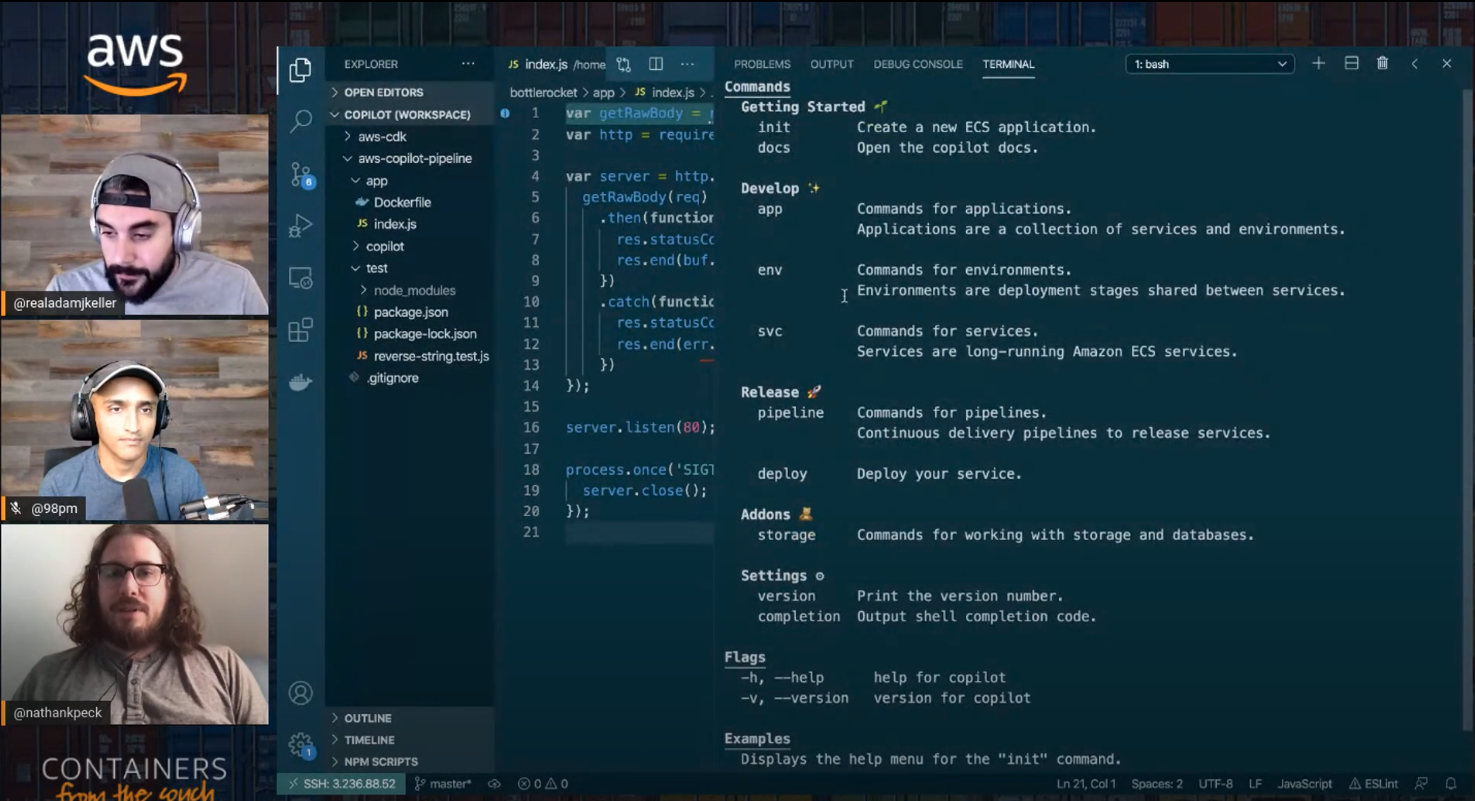Screen dimensions: 1475x801
Task: Click bottlerocket breadcrumb segment
Action: (x=543, y=92)
